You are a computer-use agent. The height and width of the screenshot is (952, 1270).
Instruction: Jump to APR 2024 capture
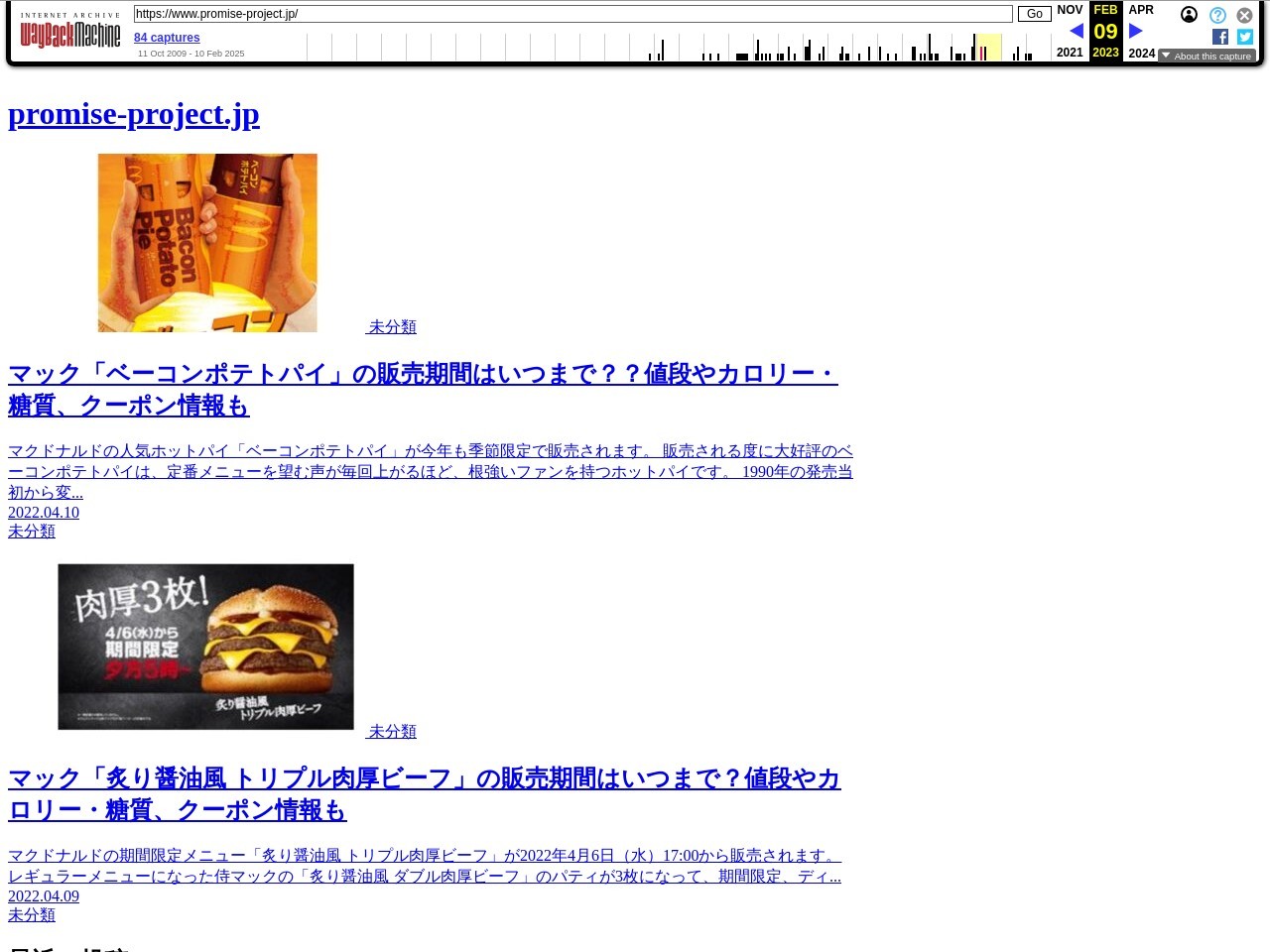tap(1141, 31)
